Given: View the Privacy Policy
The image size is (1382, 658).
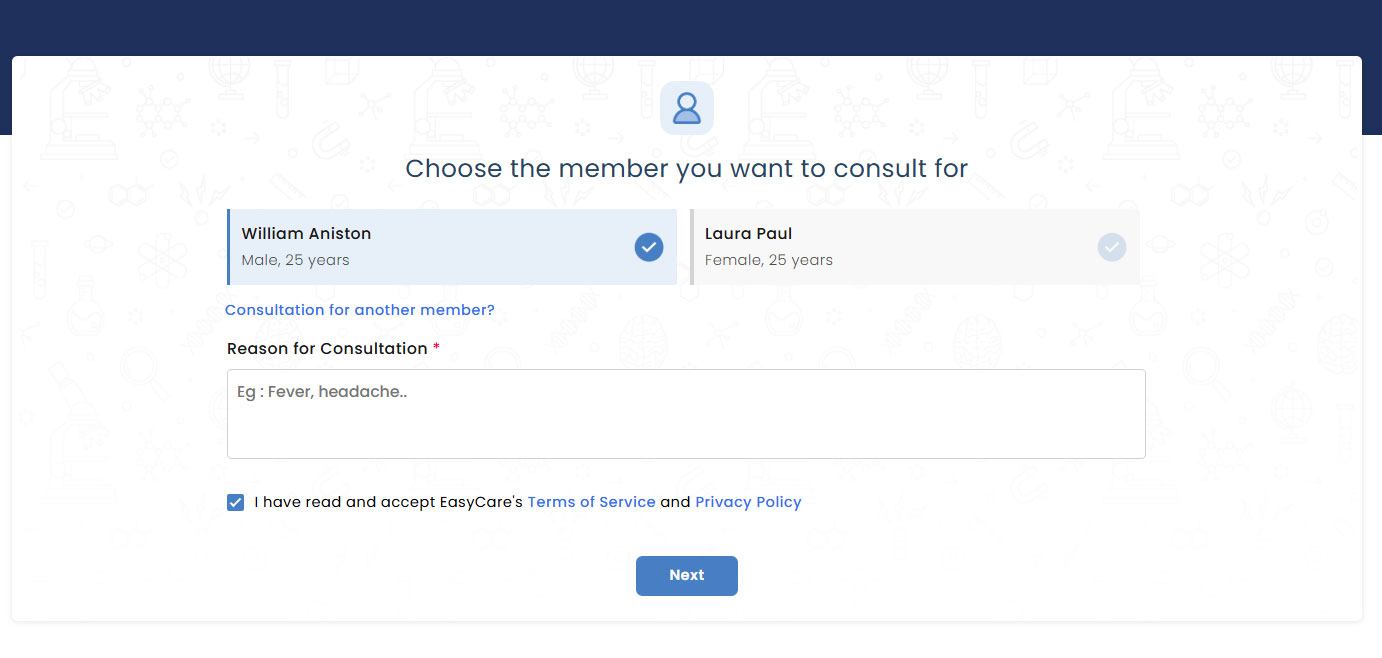Looking at the screenshot, I should (x=748, y=502).
